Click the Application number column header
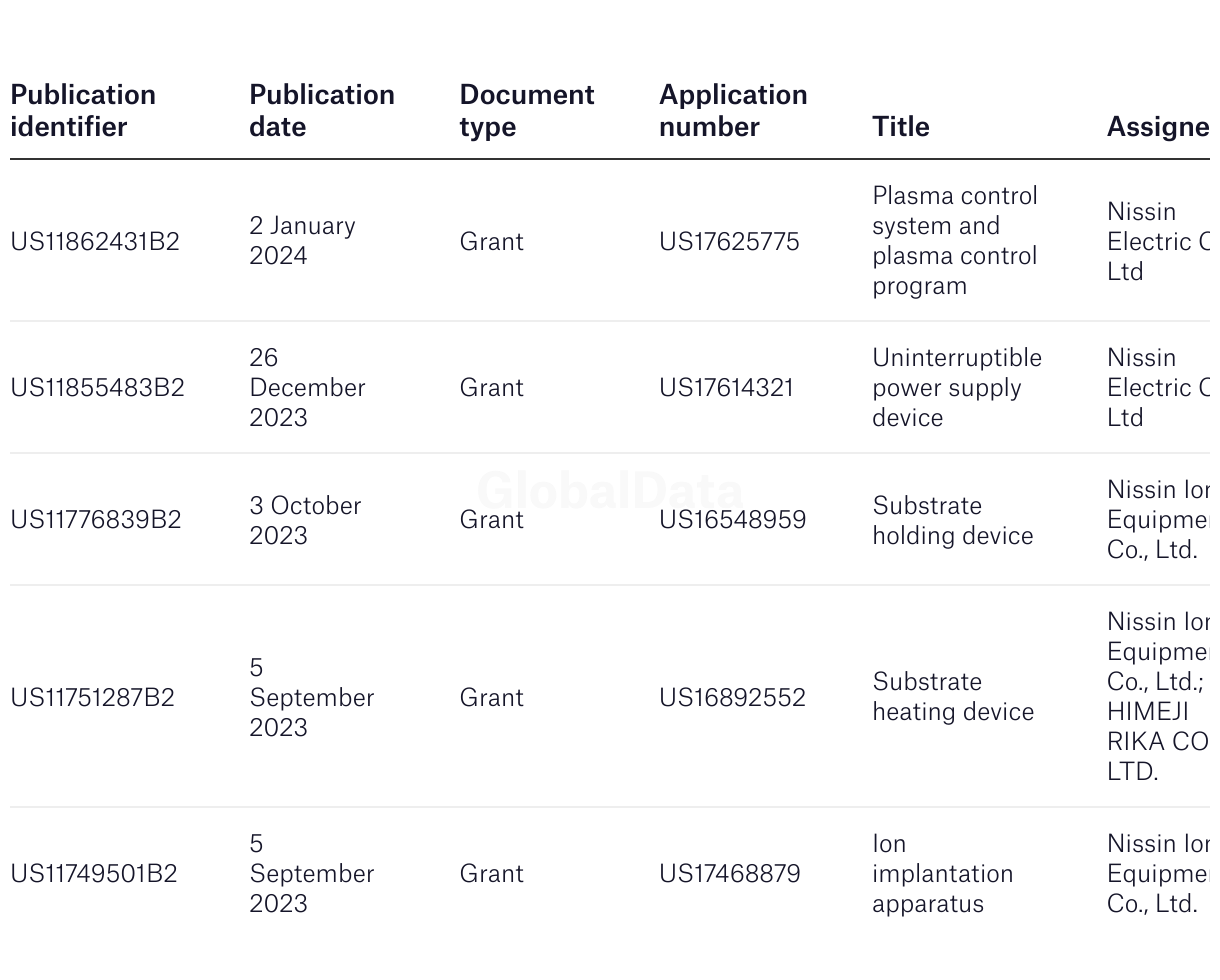Viewport: 1220px width, 980px height. [733, 111]
